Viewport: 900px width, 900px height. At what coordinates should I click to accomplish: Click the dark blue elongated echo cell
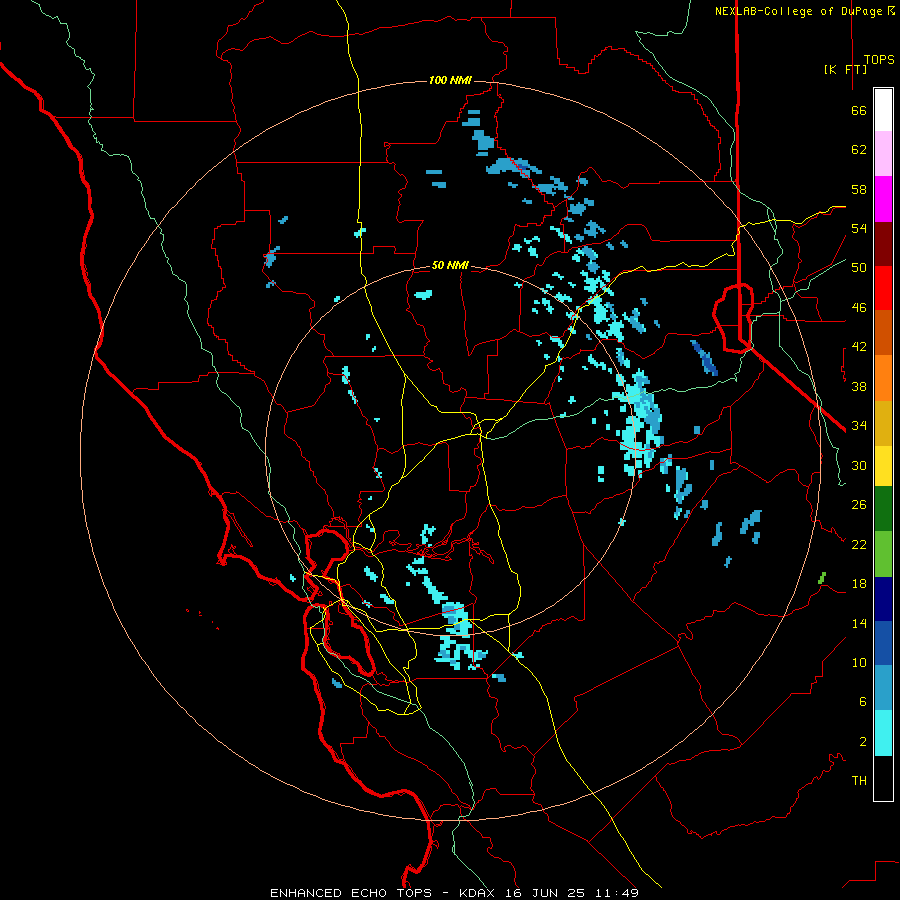tap(704, 358)
